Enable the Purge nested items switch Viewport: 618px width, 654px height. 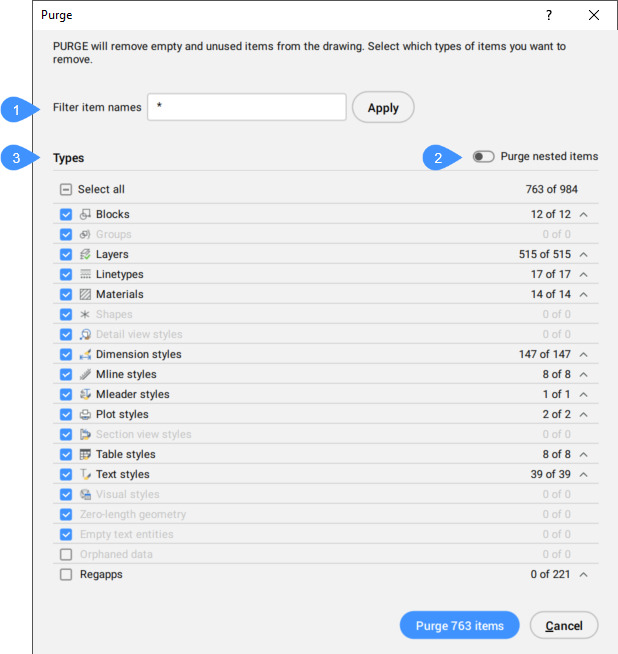pyautogui.click(x=484, y=156)
